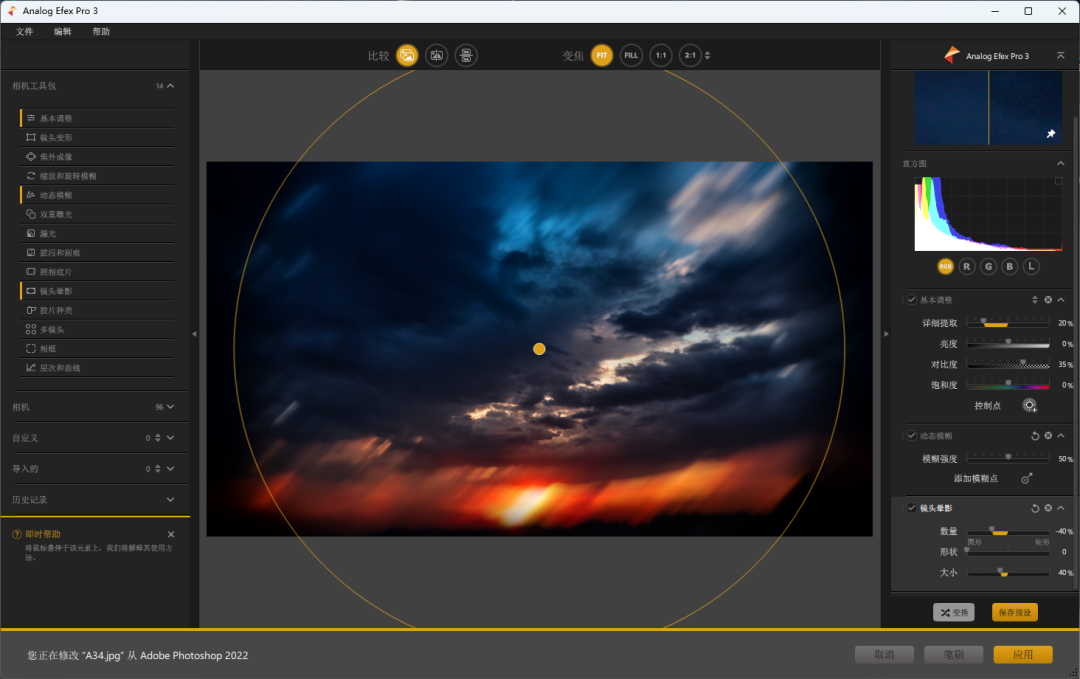Click the control point add icon
1080x679 pixels.
[1029, 405]
